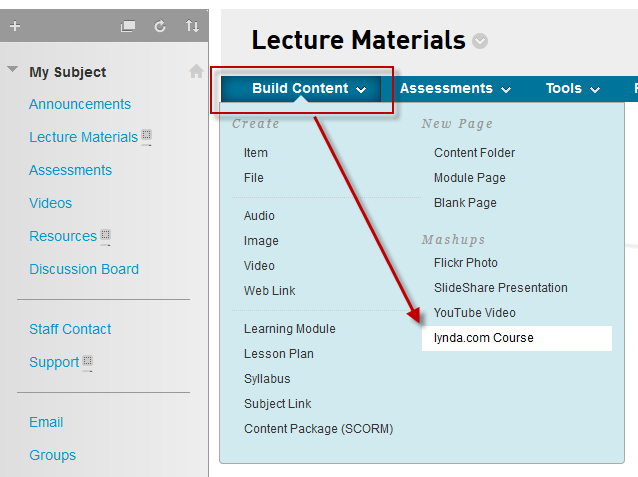Click the home icon beside My Subject

196,71
